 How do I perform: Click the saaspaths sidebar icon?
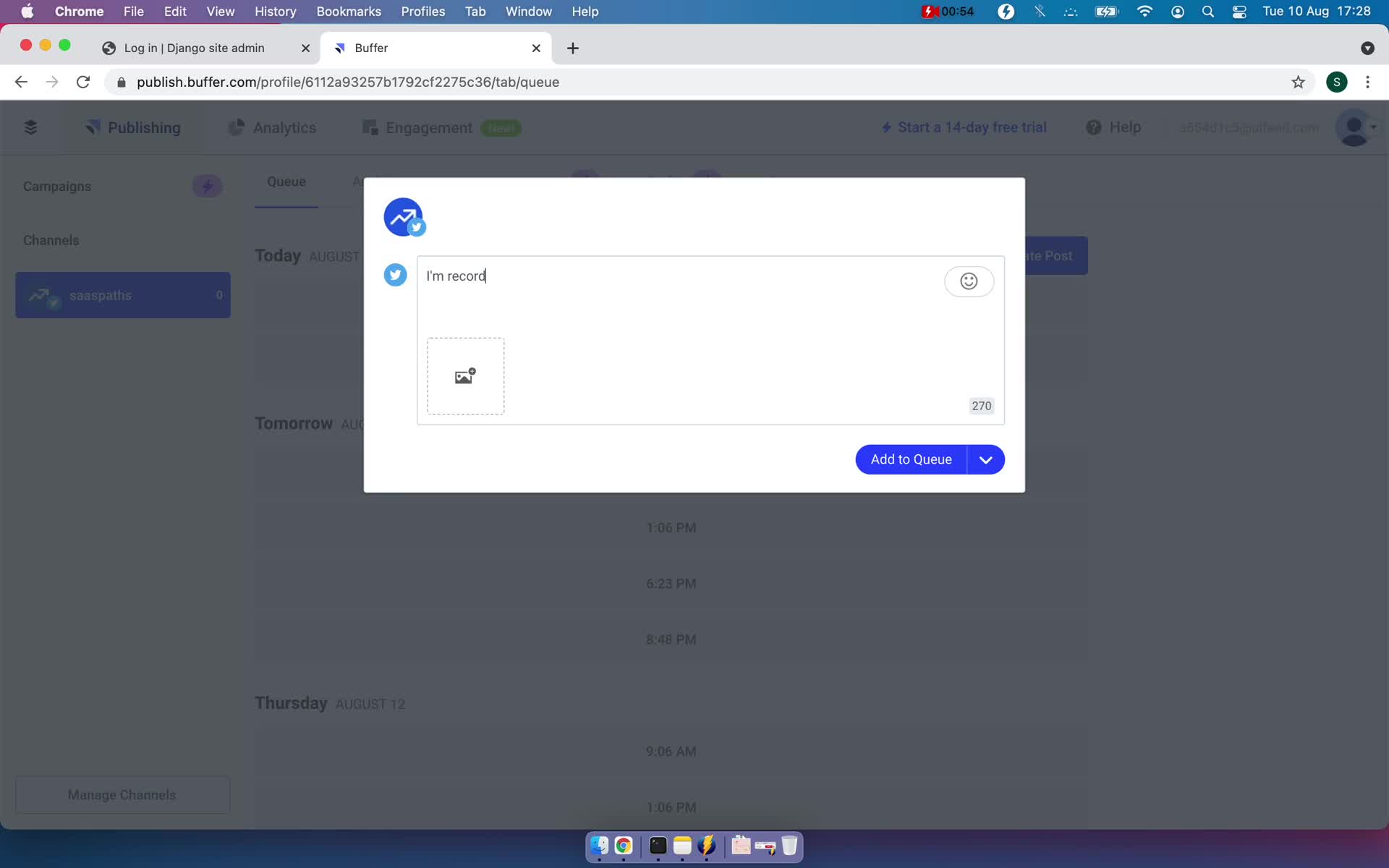coord(41,295)
